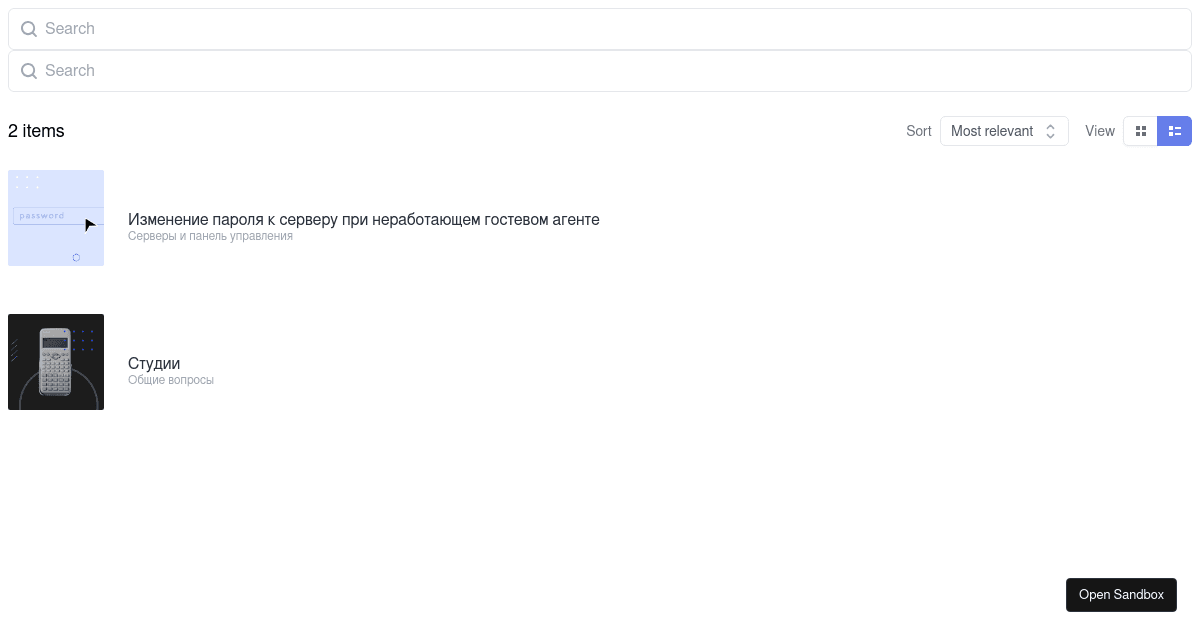Open the password article thumbnail
The width and height of the screenshot is (1200, 630).
pyautogui.click(x=56, y=218)
